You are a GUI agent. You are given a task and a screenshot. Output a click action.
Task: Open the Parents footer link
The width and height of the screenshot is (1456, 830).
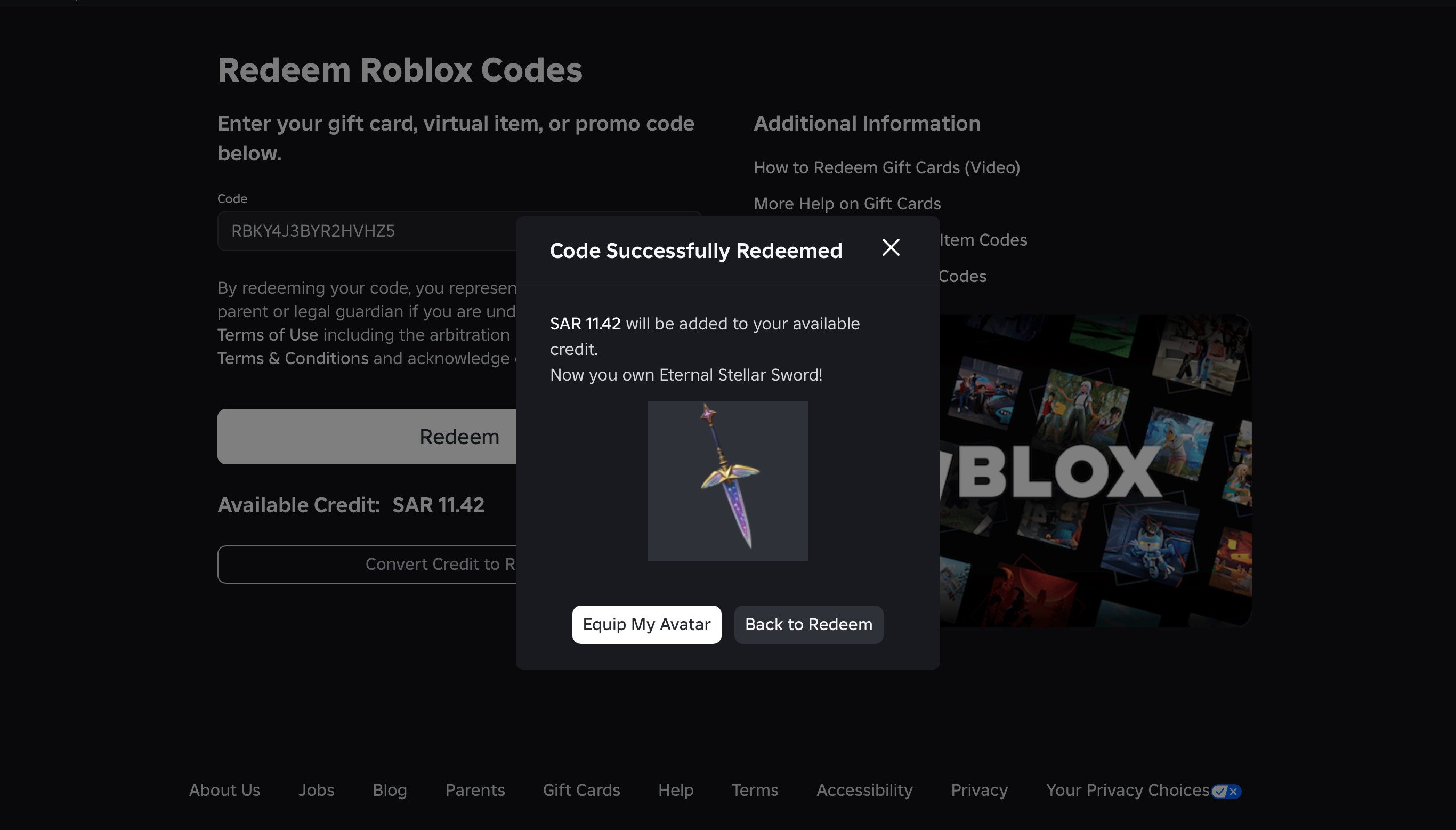click(475, 790)
